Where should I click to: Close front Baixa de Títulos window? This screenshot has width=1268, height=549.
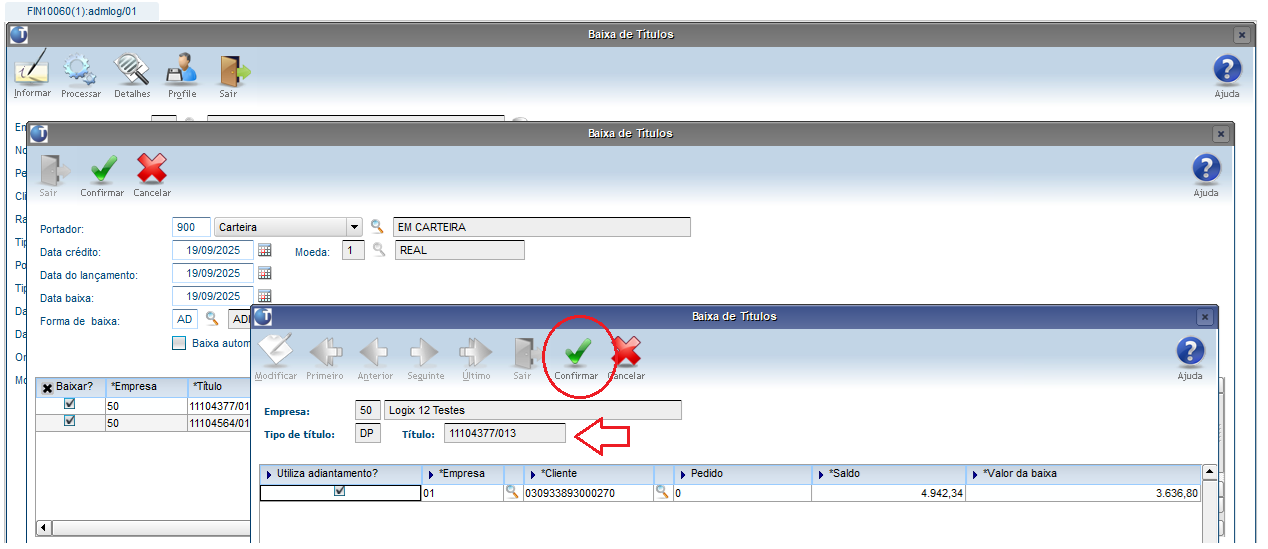[x=1205, y=316]
